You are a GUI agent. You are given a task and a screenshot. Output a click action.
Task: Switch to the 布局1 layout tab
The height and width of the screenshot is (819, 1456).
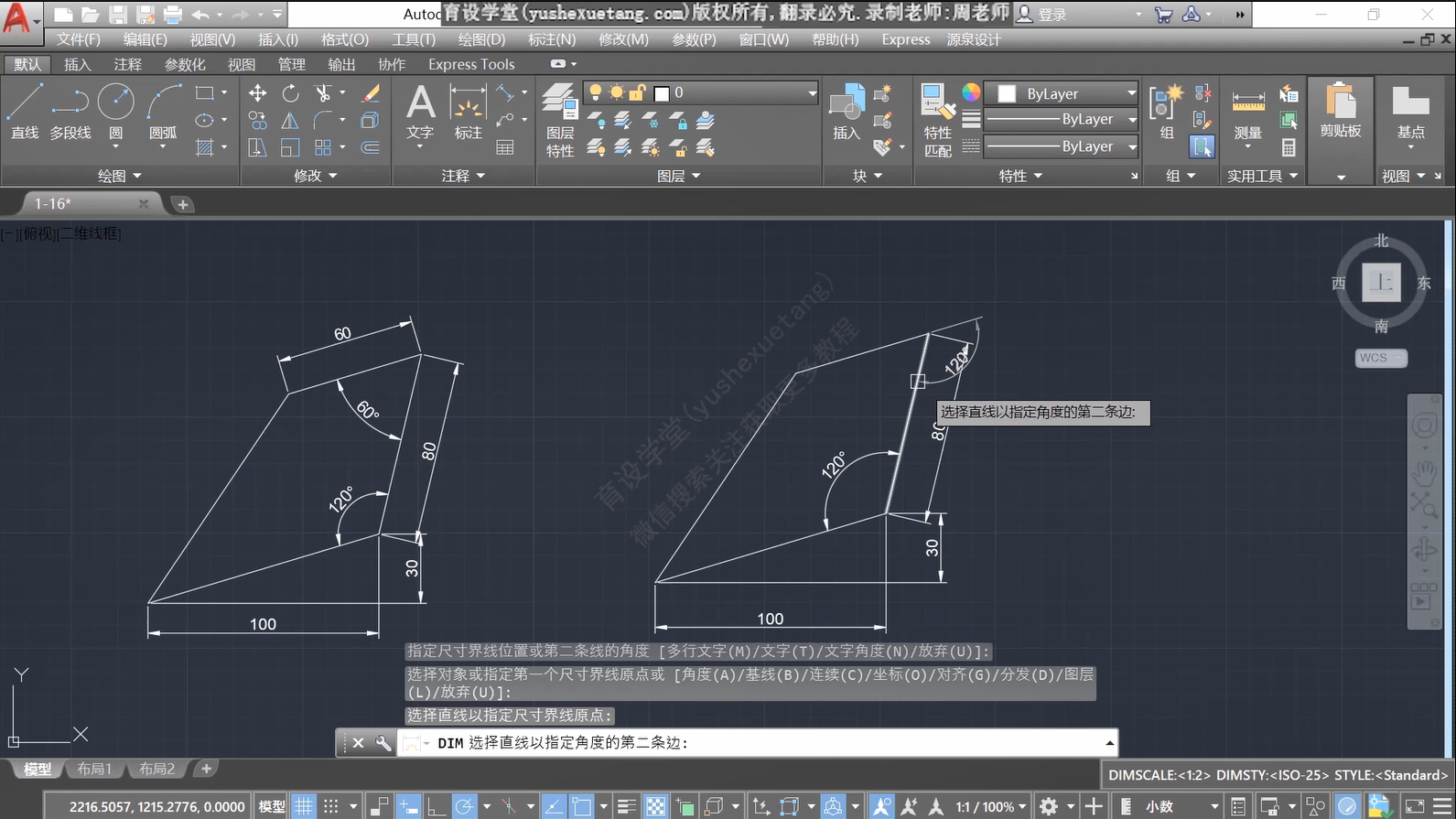[x=94, y=769]
